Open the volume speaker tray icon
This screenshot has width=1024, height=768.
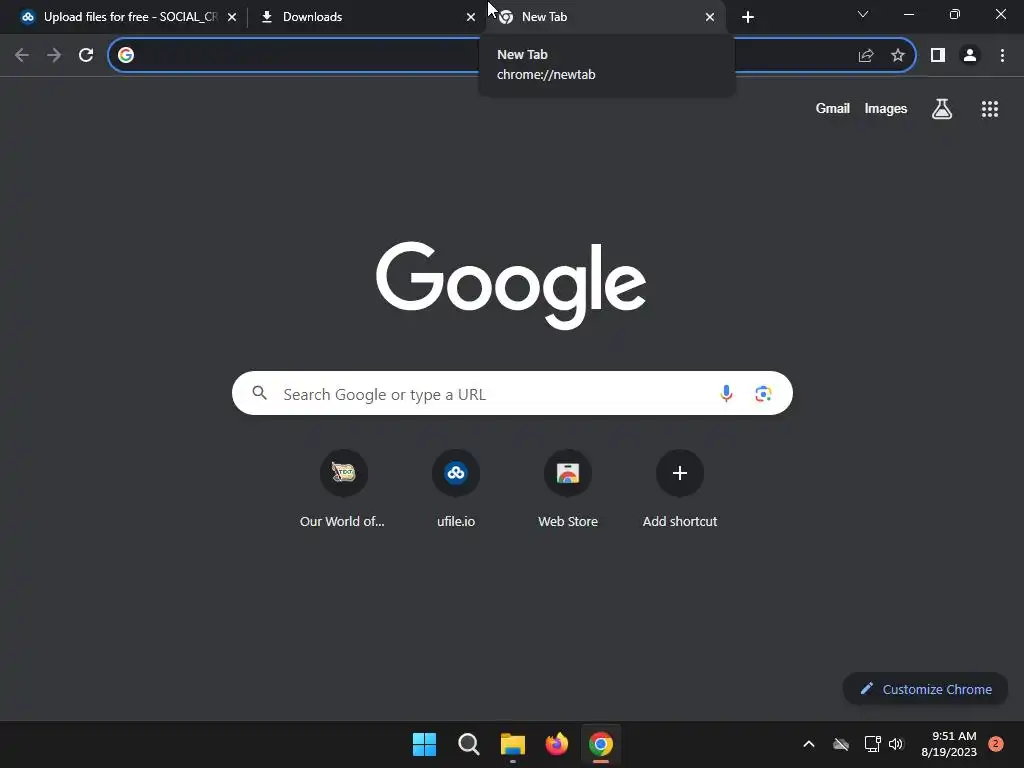[896, 744]
